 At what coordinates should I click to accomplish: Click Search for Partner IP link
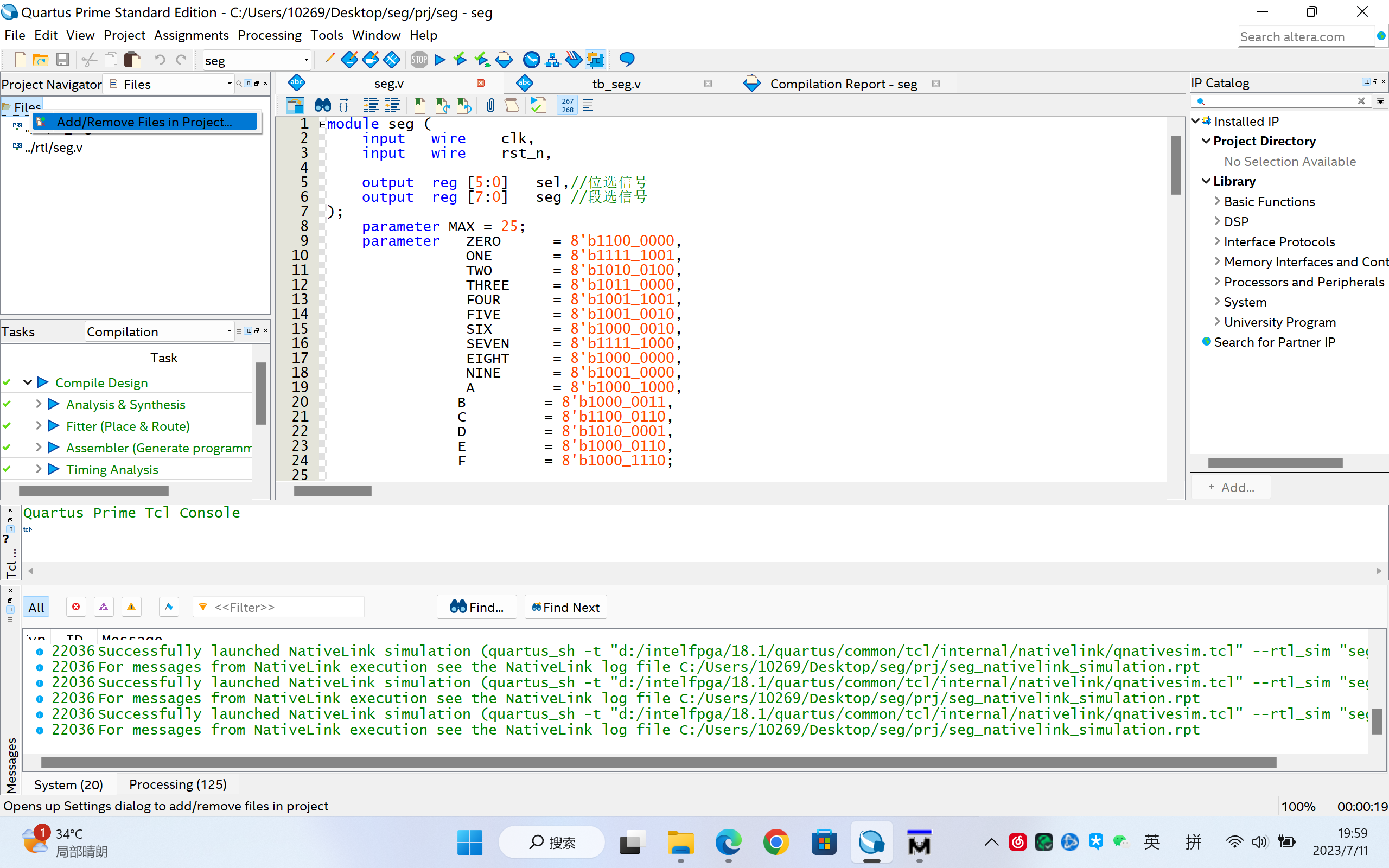tap(1274, 342)
